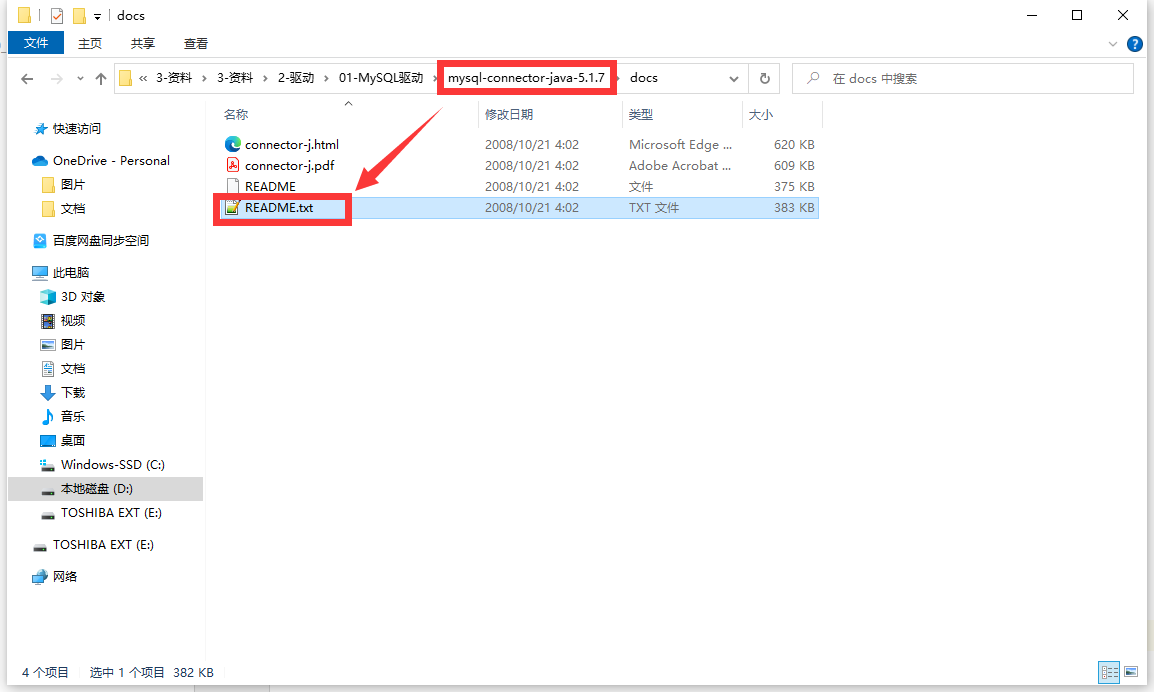
Task: Select the 01-MySQL驱动 breadcrumb segment
Action: pos(381,78)
